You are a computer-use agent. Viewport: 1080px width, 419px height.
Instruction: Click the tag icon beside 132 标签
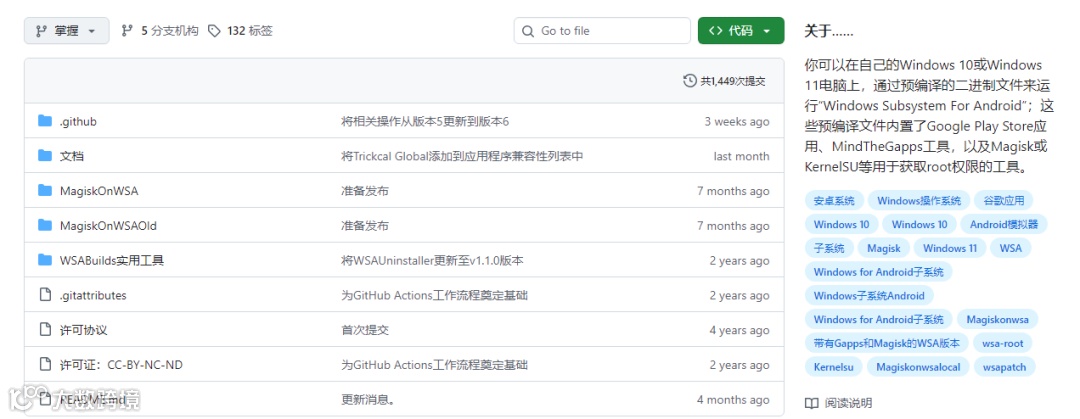click(214, 31)
